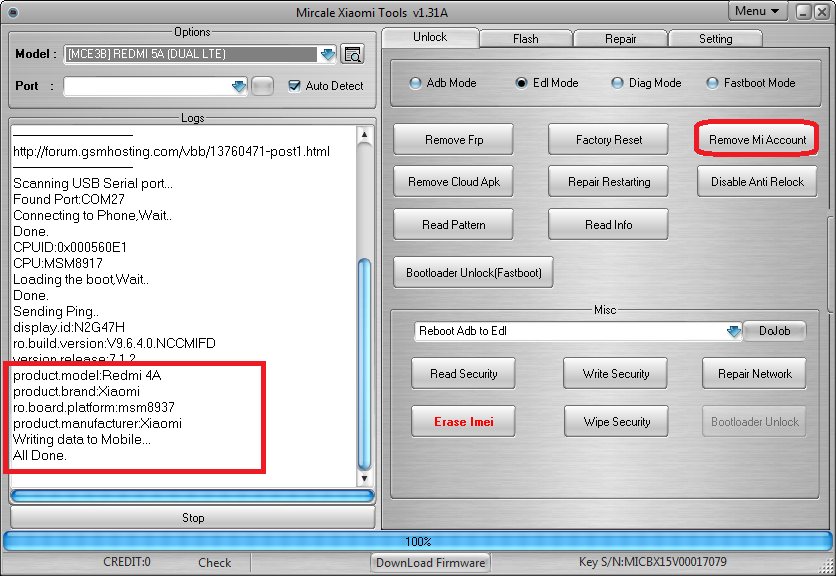Click the logs scrollbar up arrow
The image size is (836, 576).
(364, 134)
